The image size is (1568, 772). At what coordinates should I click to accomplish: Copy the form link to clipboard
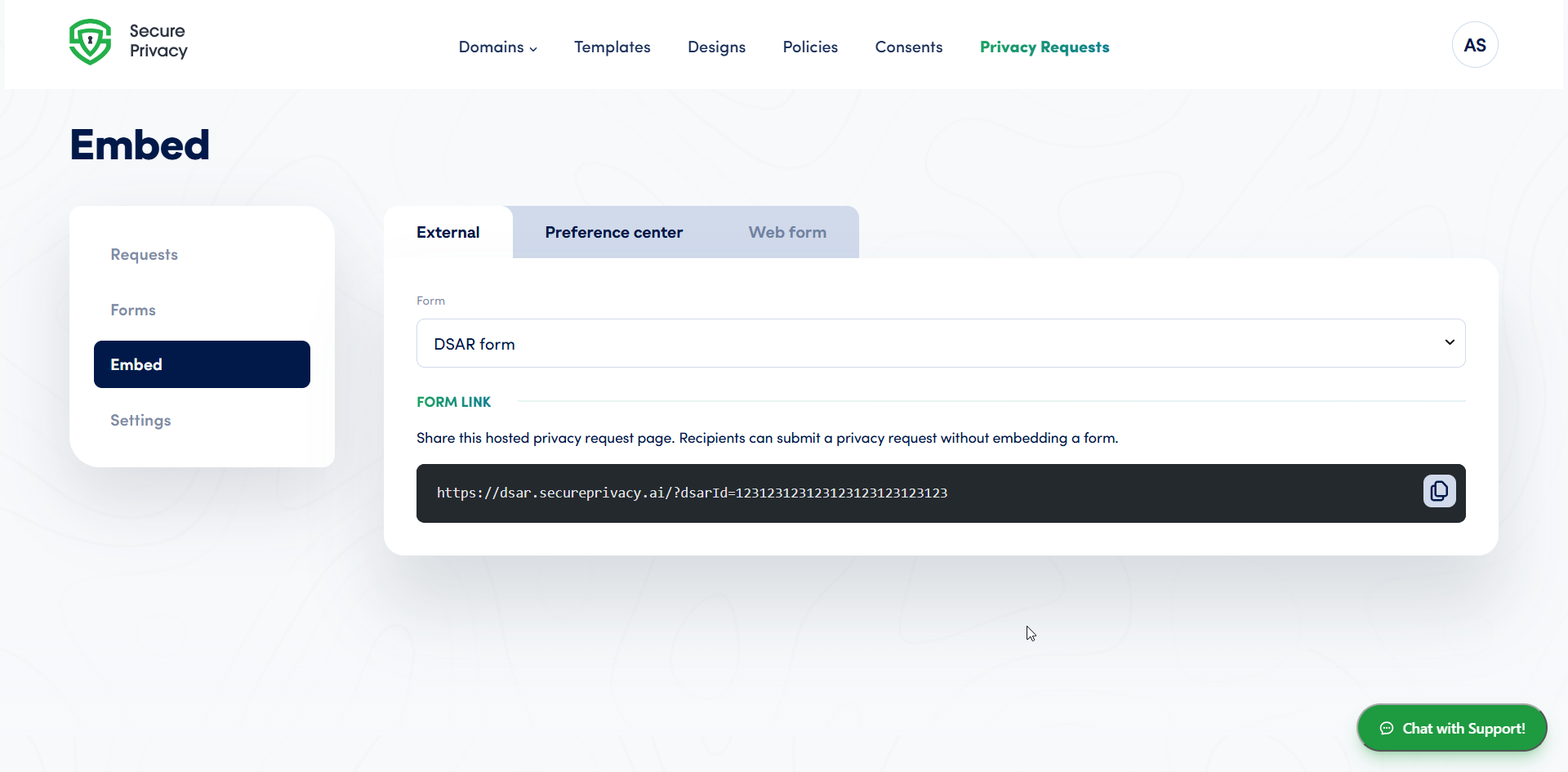pos(1439,492)
